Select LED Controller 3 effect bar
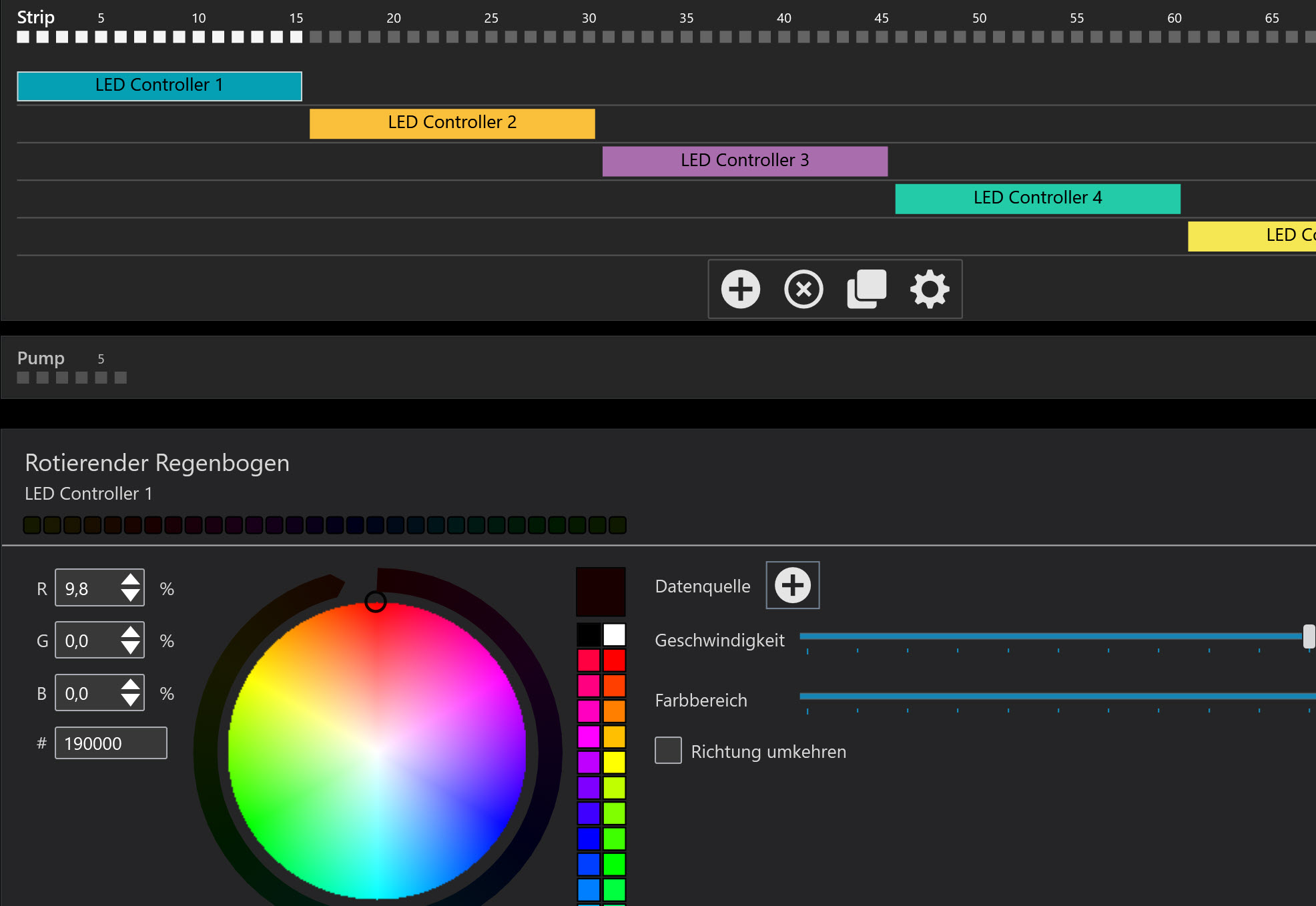1316x906 pixels. (745, 161)
